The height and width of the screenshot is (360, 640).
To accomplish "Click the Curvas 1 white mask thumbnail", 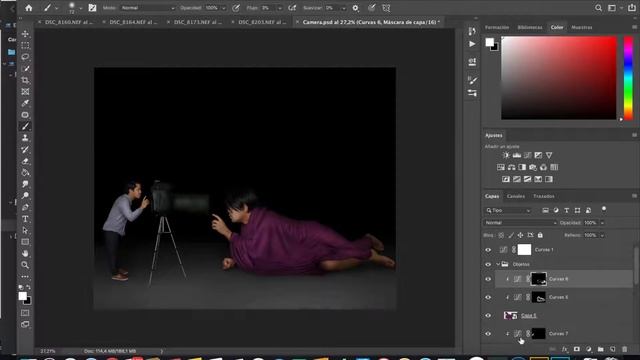I will tap(524, 249).
